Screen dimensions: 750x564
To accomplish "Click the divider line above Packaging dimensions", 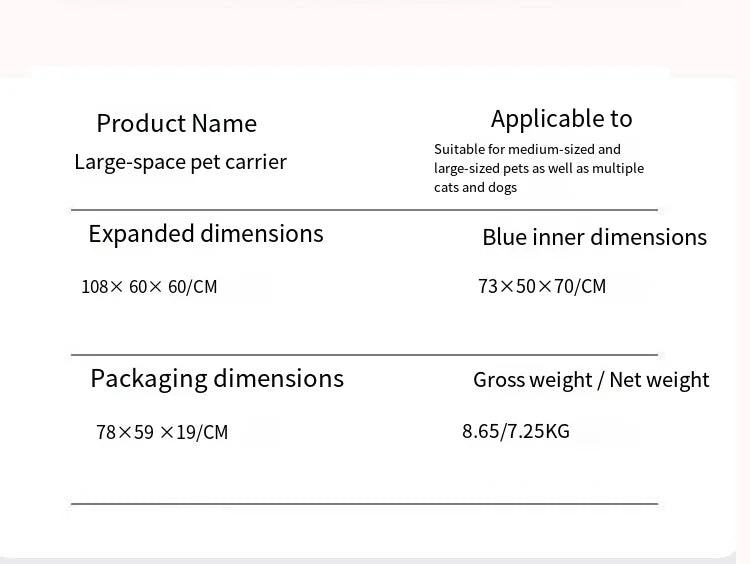I will pos(364,355).
